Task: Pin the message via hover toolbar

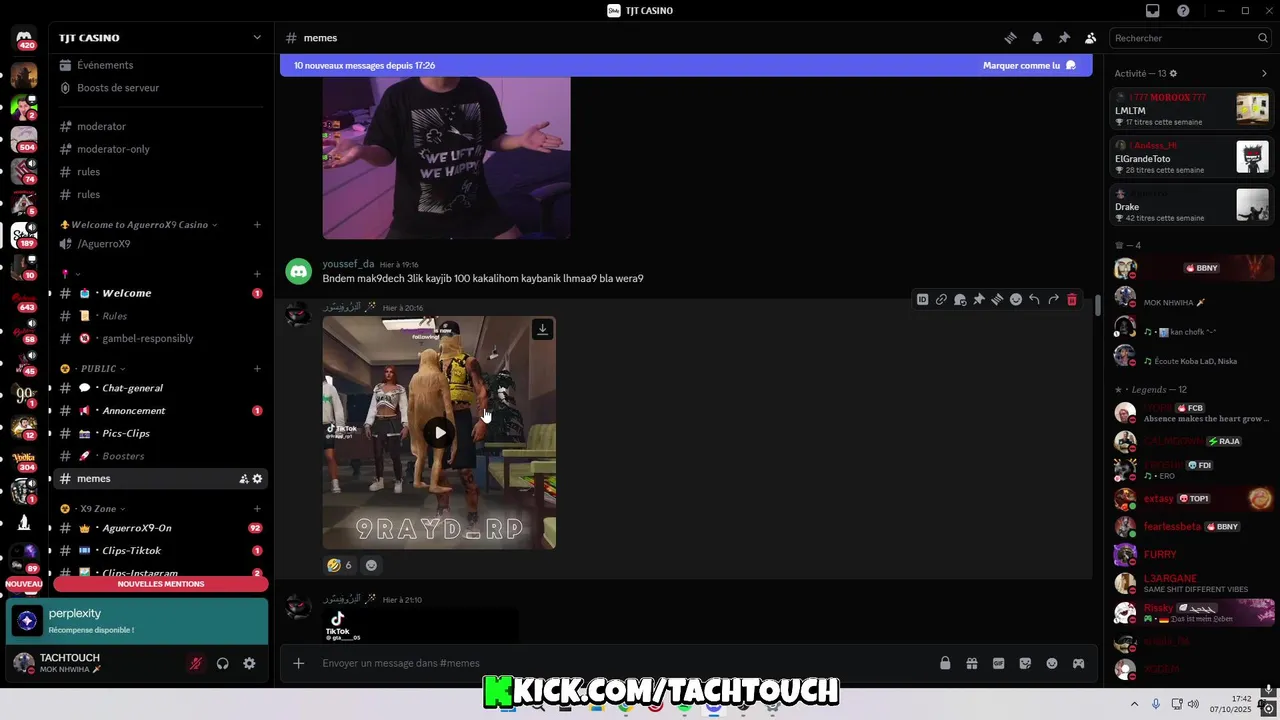Action: (979, 299)
